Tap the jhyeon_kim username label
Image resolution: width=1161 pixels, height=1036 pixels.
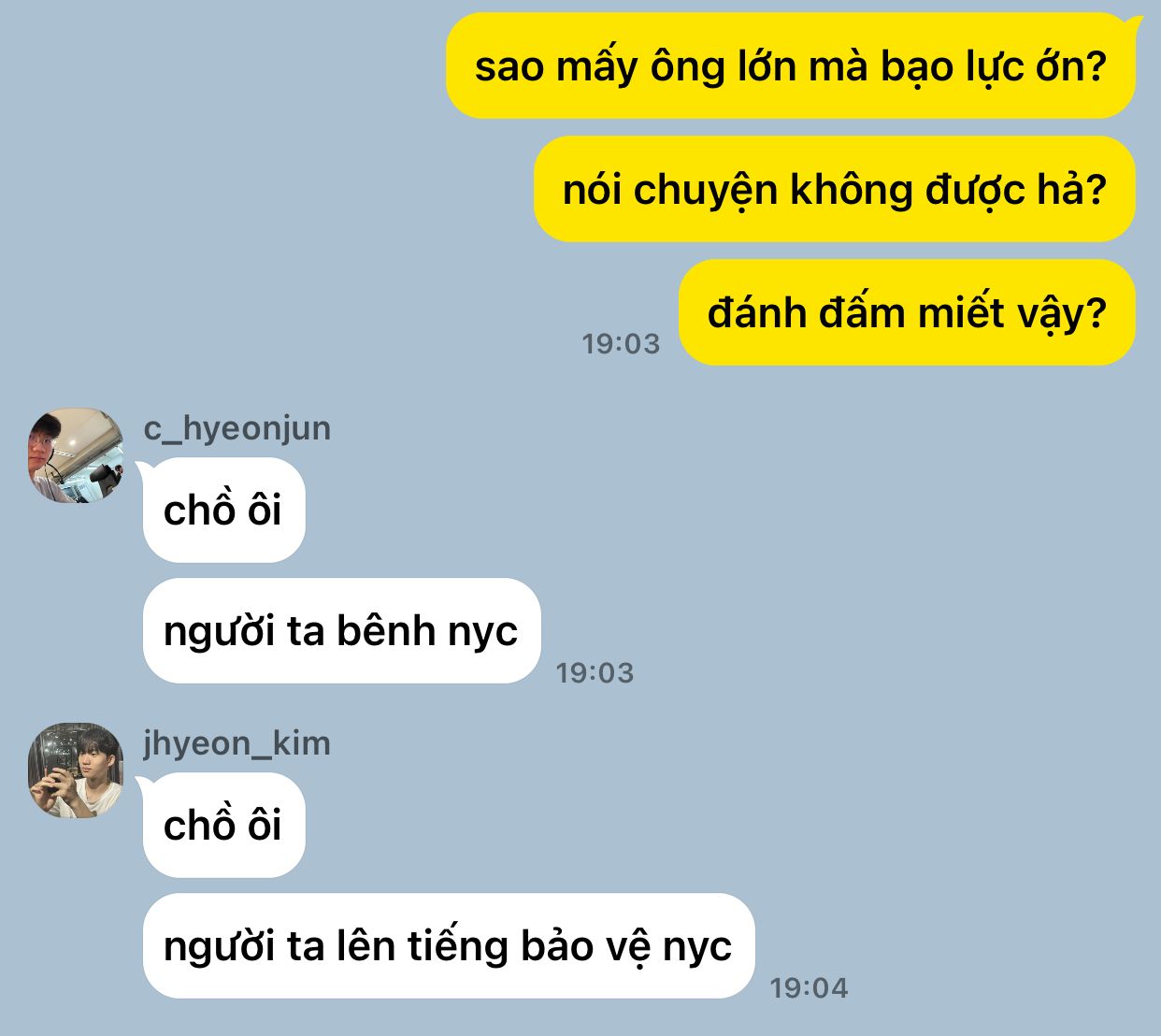point(237,743)
